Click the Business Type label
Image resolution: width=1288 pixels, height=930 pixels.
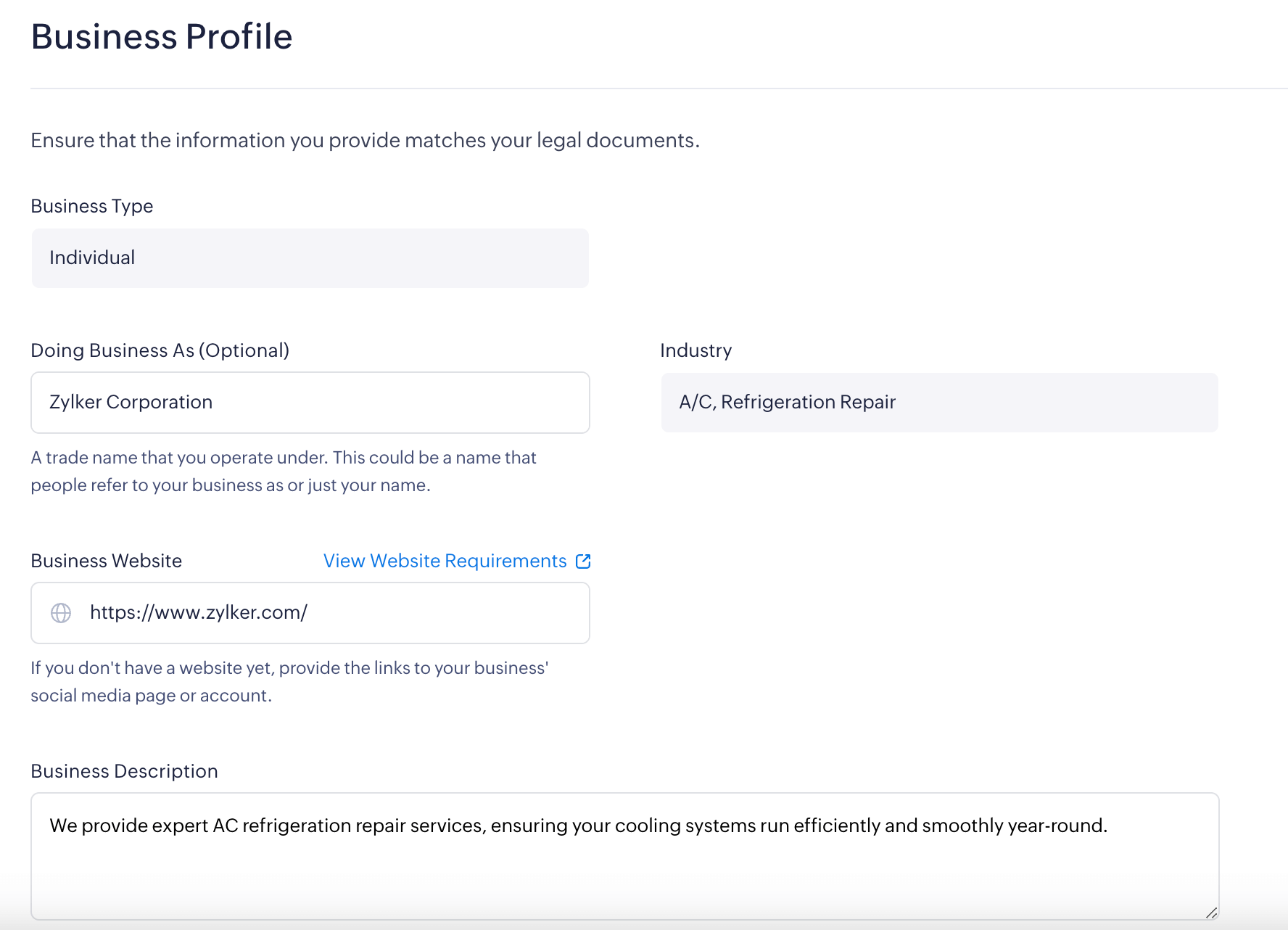pos(92,206)
